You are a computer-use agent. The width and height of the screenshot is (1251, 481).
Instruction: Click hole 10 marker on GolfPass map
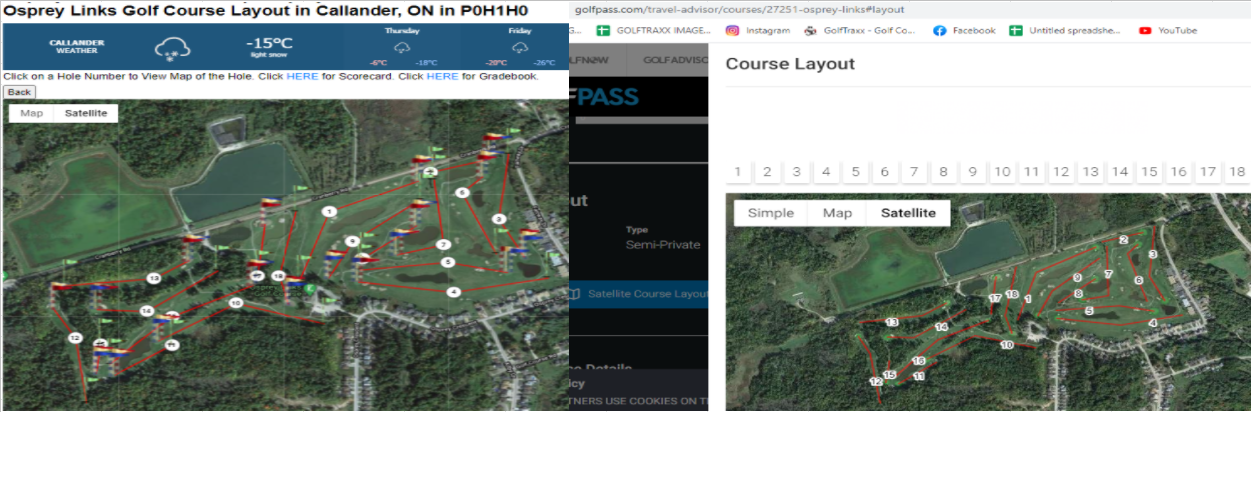(x=1007, y=345)
